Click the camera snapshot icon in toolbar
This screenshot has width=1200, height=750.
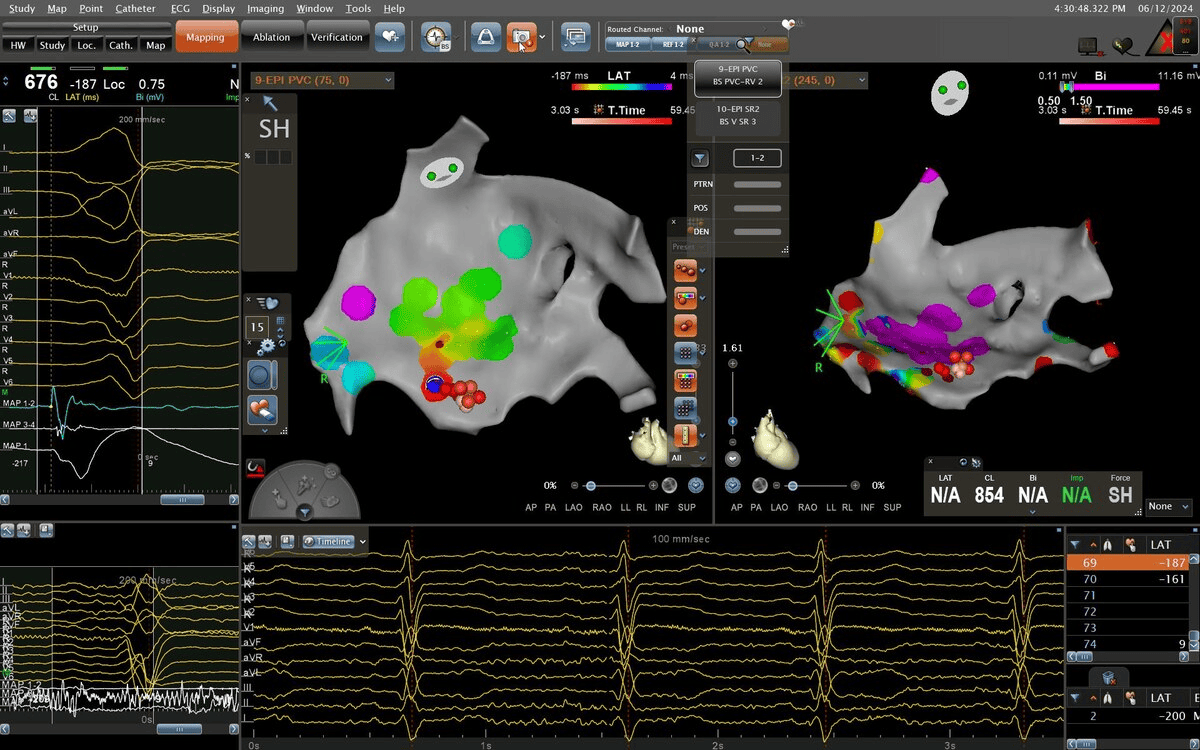pos(520,38)
